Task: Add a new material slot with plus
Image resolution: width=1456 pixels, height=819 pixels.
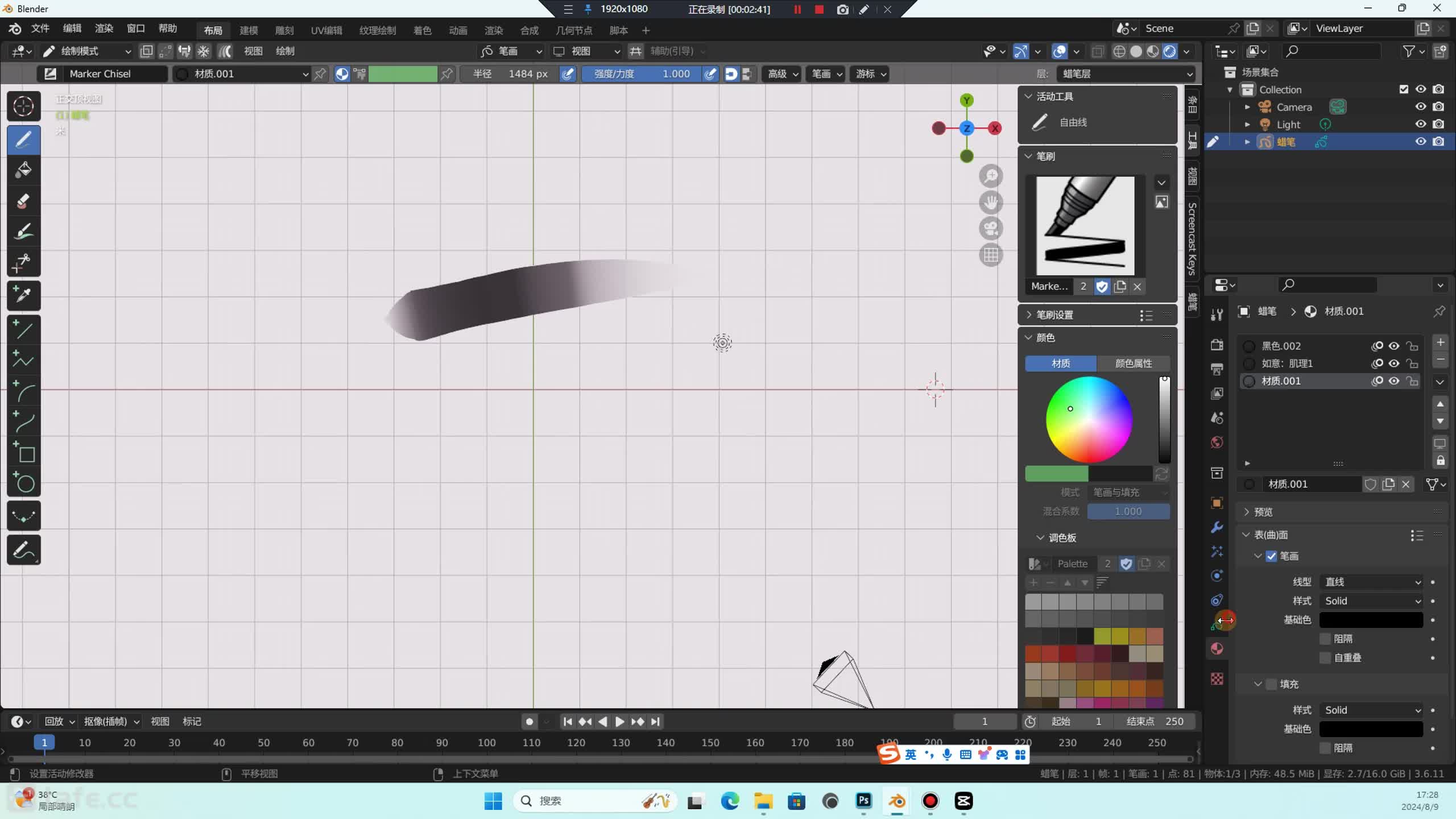Action: [x=1440, y=342]
